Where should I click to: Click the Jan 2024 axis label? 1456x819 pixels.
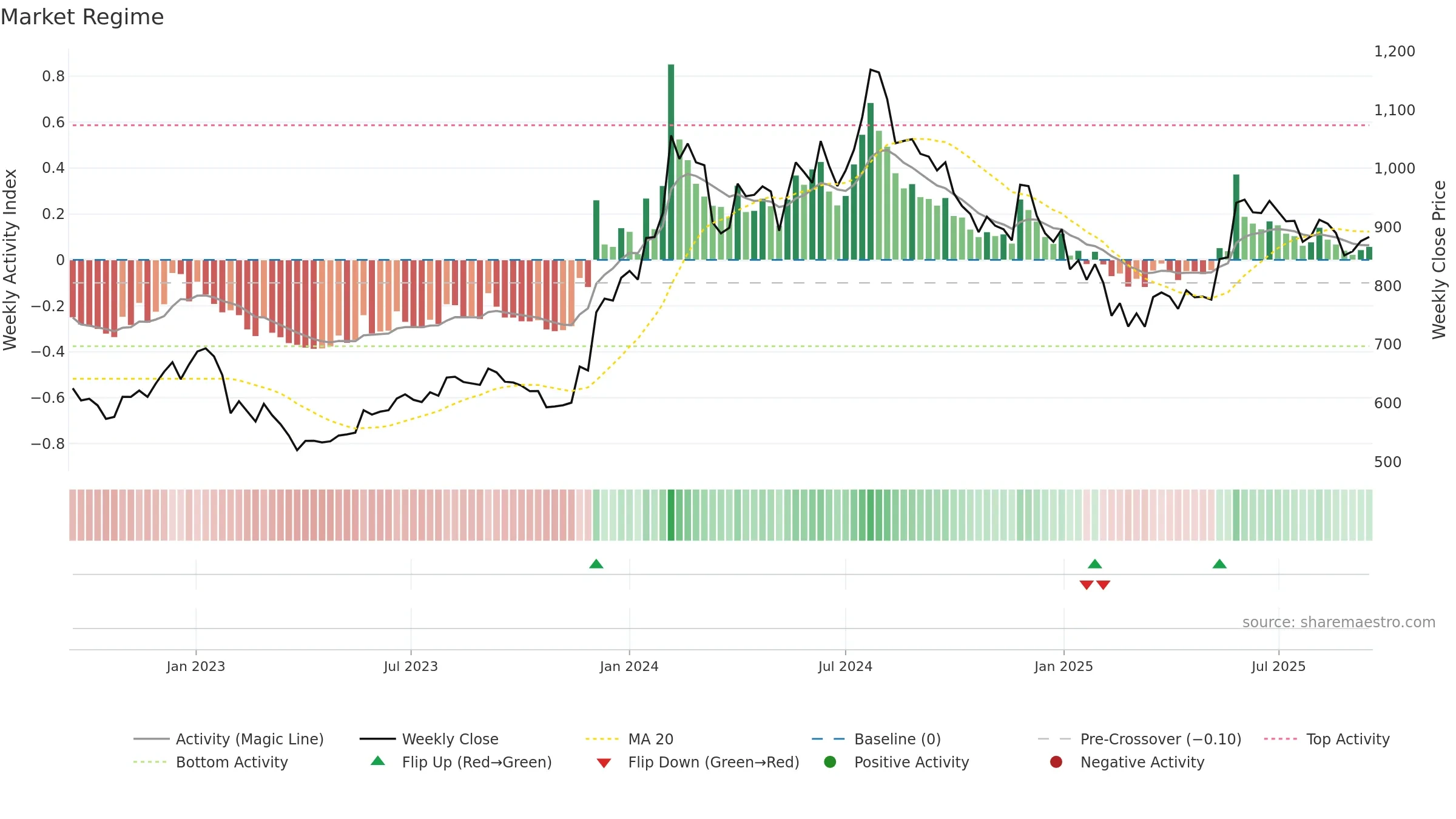[629, 666]
